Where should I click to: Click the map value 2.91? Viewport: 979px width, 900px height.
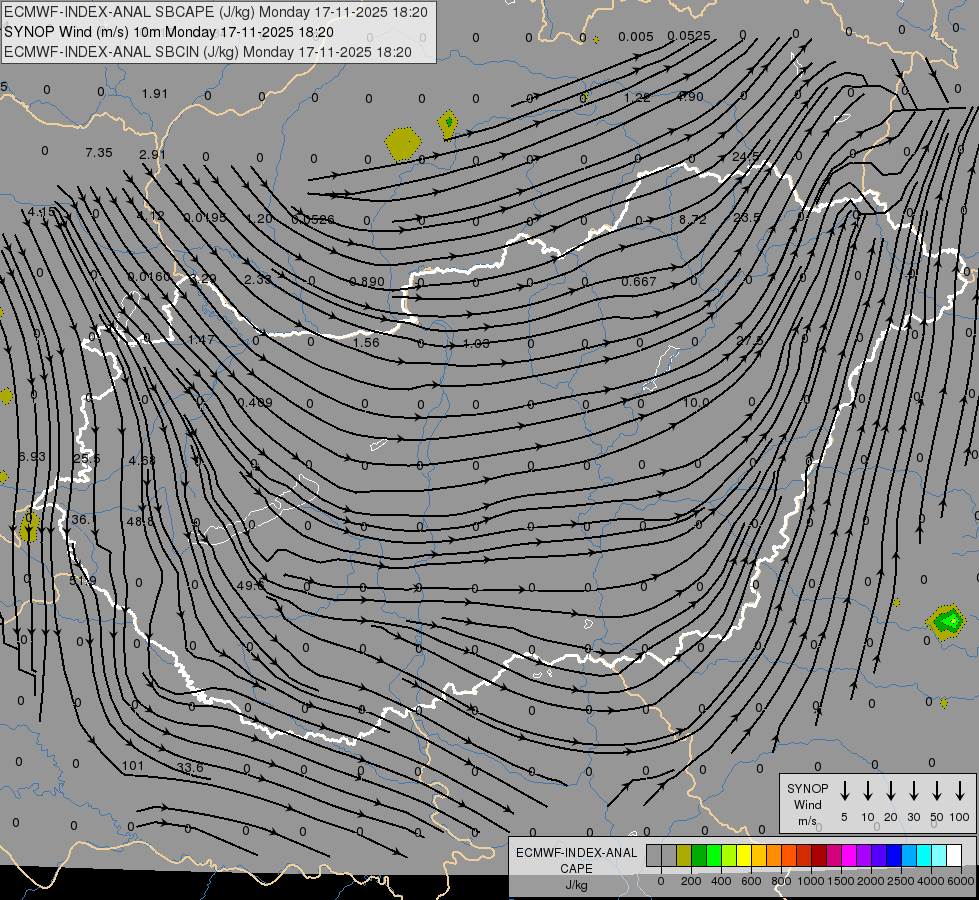152,154
